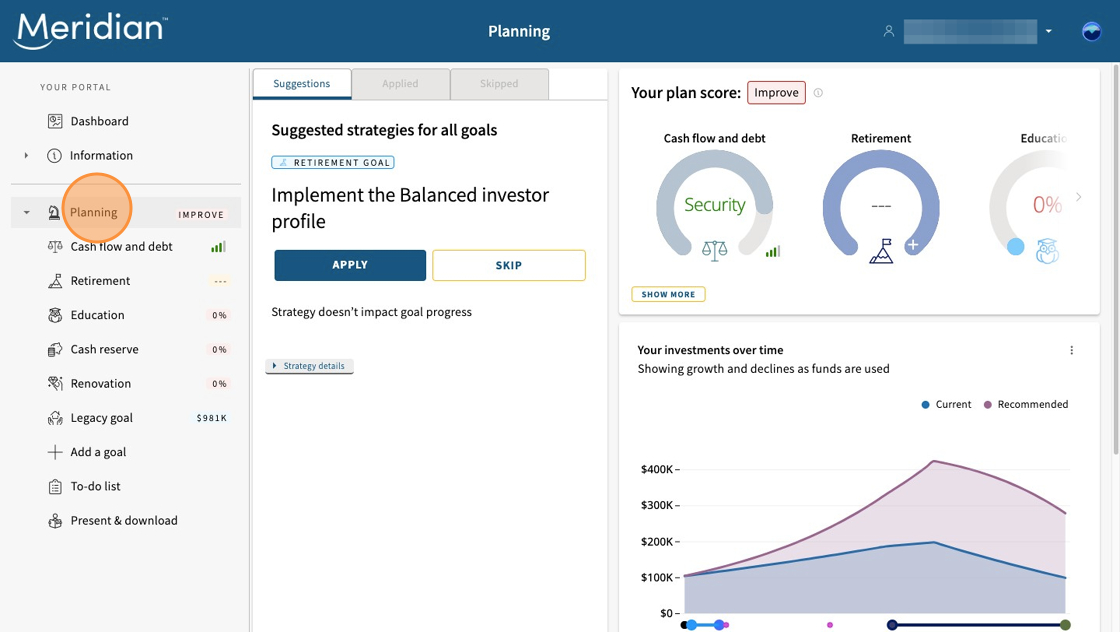This screenshot has height=632, width=1120.
Task: Click the green timeline handle at chart end
Action: (x=1065, y=625)
